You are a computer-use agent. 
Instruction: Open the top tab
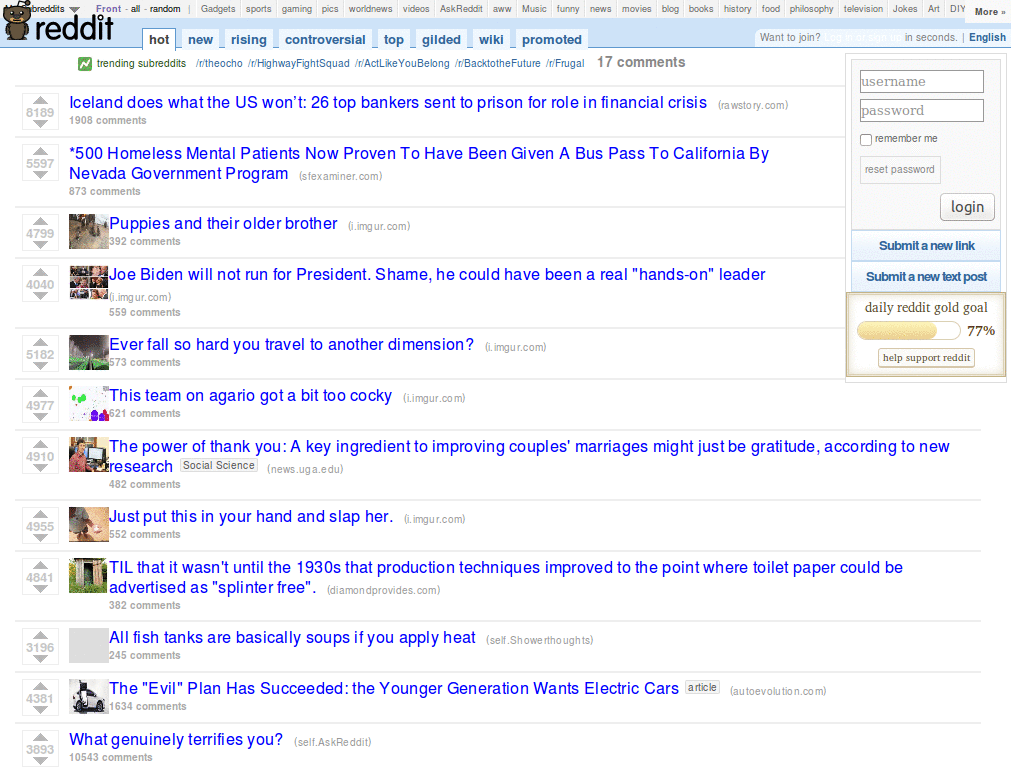pos(394,39)
